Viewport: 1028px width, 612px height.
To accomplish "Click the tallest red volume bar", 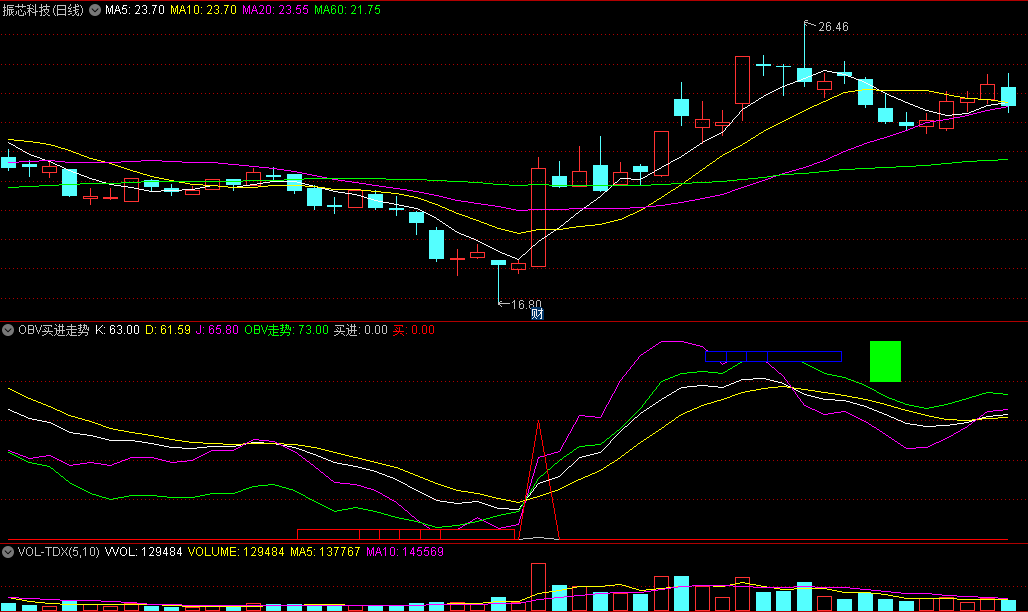I will pos(538,587).
